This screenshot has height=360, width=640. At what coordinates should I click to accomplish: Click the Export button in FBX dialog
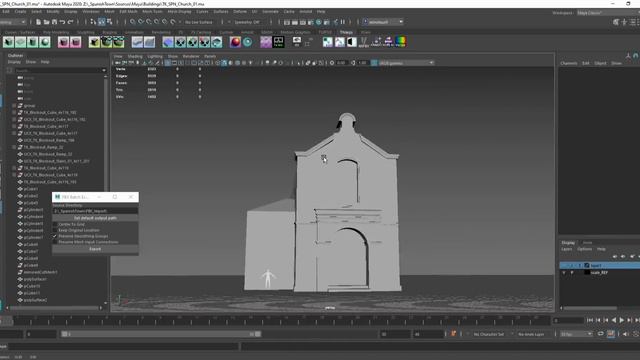pyautogui.click(x=95, y=249)
